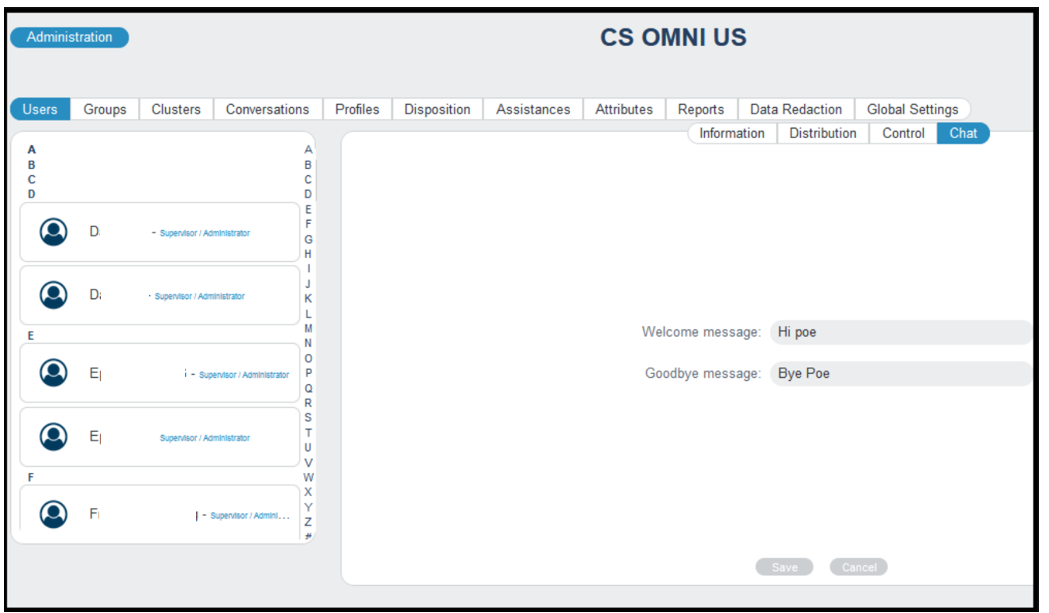Viewport: 1049px width, 613px height.
Task: Click the F user's Supervisor / Admini... link
Action: 250,516
